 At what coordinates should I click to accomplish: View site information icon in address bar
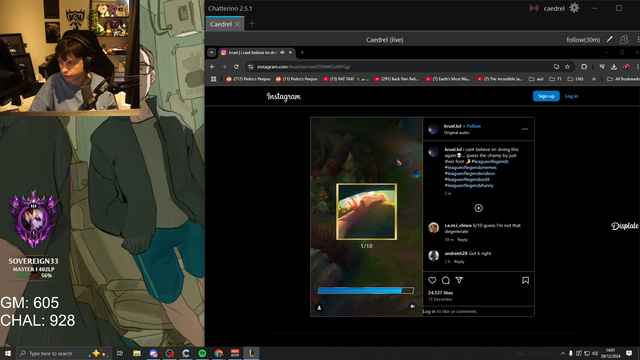251,67
